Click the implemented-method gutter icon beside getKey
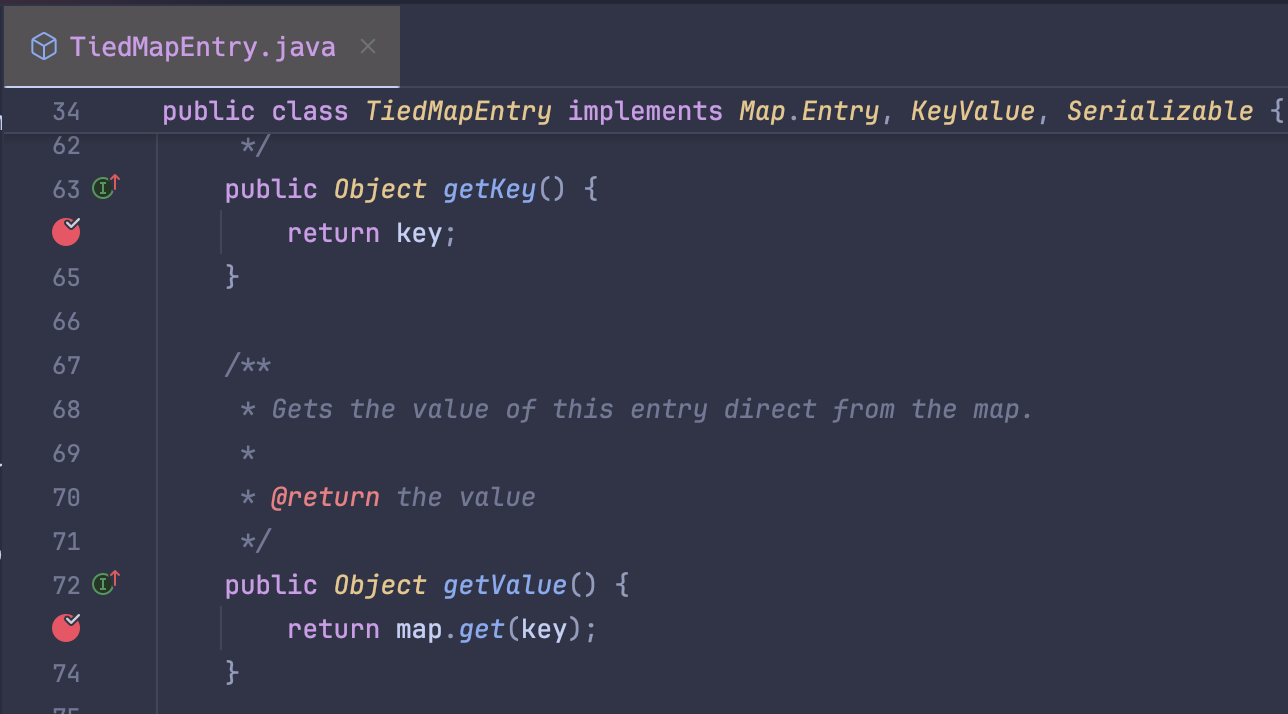1288x714 pixels. click(x=104, y=188)
